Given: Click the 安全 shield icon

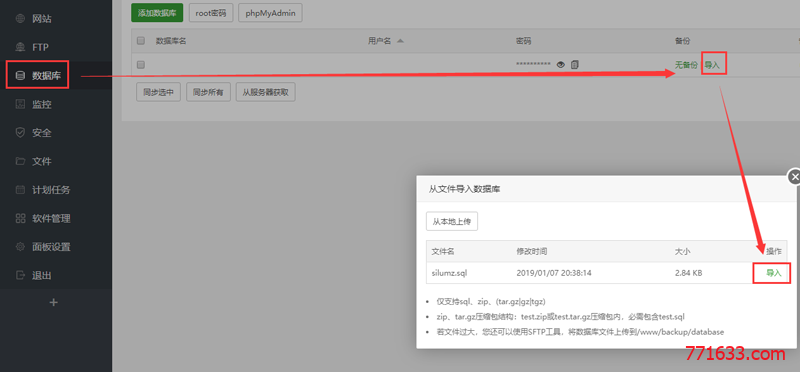Looking at the screenshot, I should pyautogui.click(x=20, y=133).
